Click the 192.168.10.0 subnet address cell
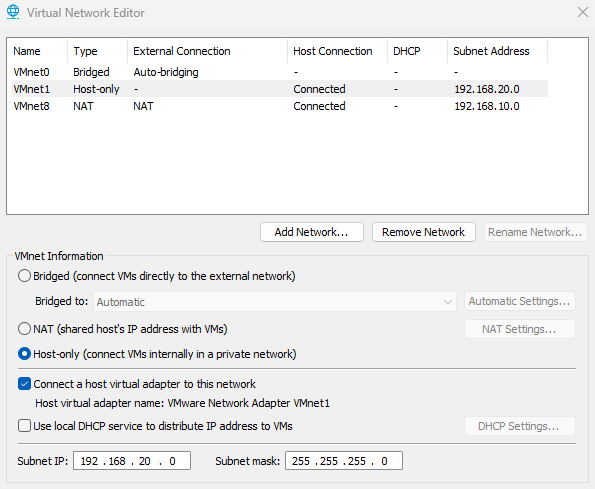The height and width of the screenshot is (489, 595). (487, 106)
